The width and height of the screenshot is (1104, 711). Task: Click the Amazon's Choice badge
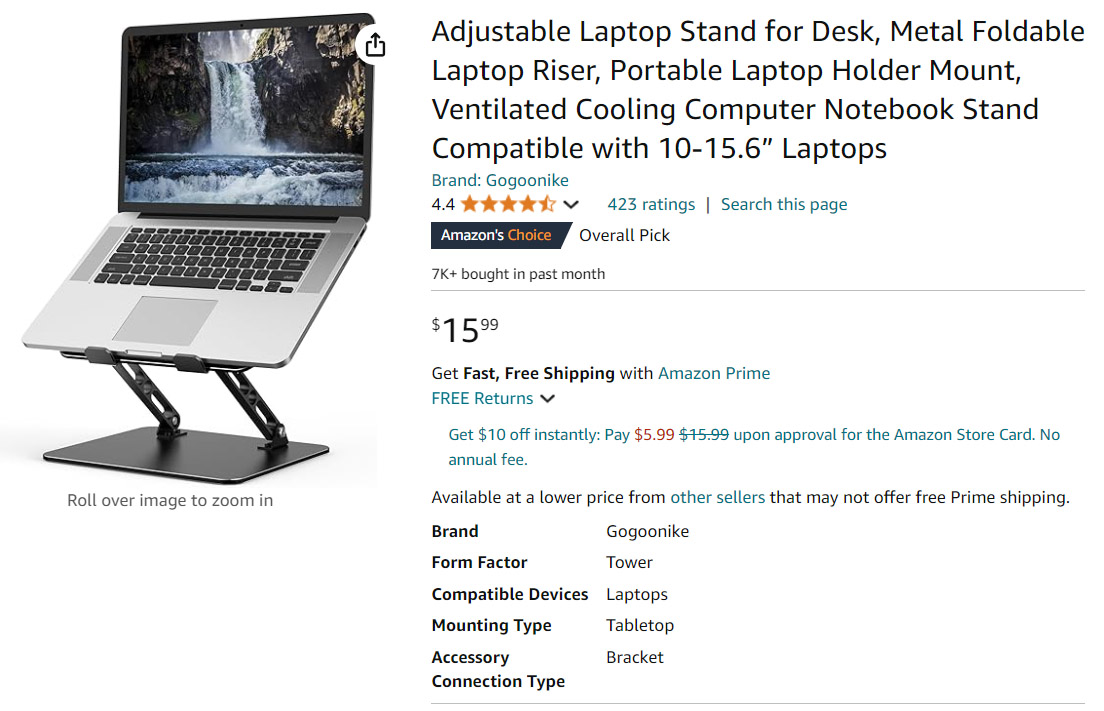click(x=501, y=235)
